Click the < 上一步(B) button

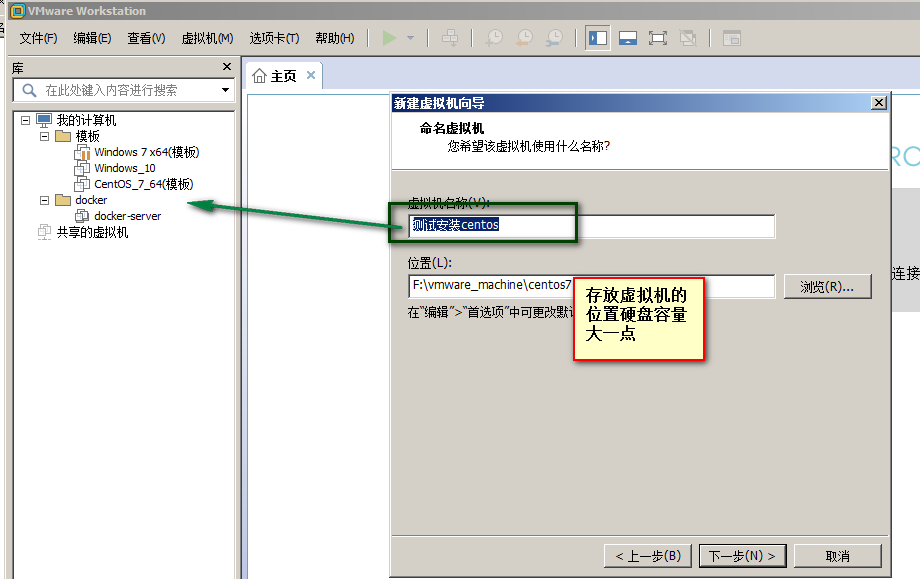click(x=648, y=556)
